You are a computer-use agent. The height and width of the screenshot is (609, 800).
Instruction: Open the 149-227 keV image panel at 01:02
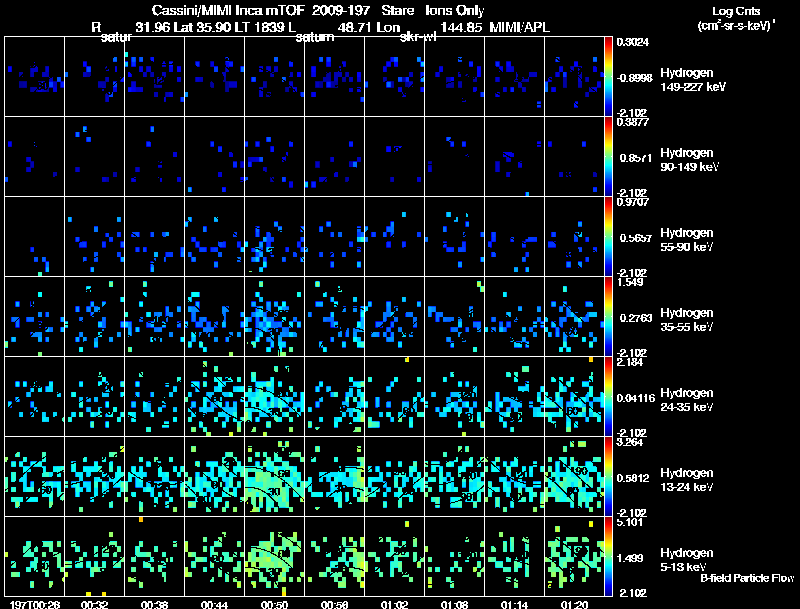[394, 76]
